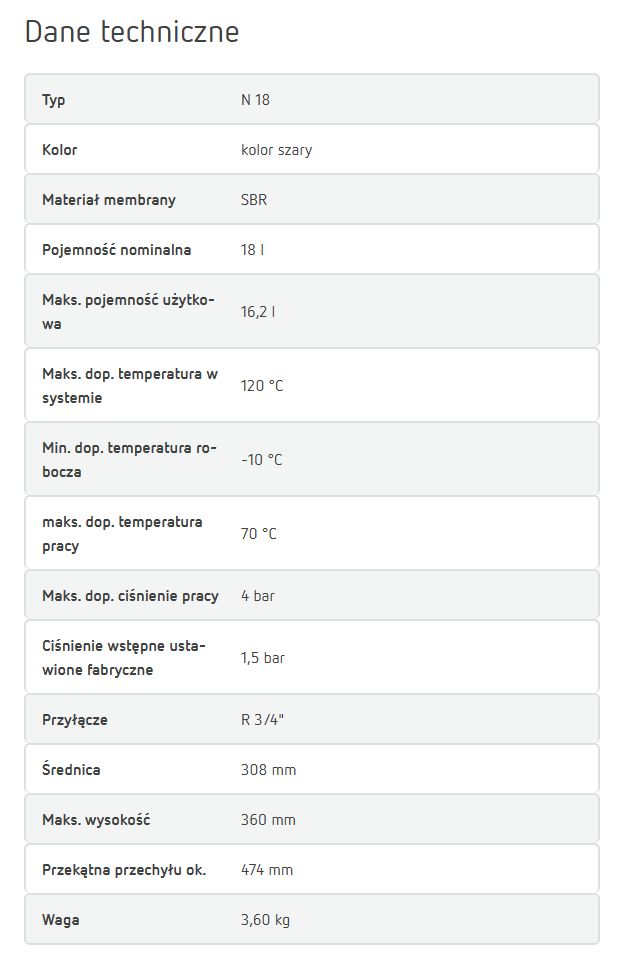Select the 'Min. dop. temperatura robocza' label
Image resolution: width=623 pixels, height=974 pixels.
(129, 460)
